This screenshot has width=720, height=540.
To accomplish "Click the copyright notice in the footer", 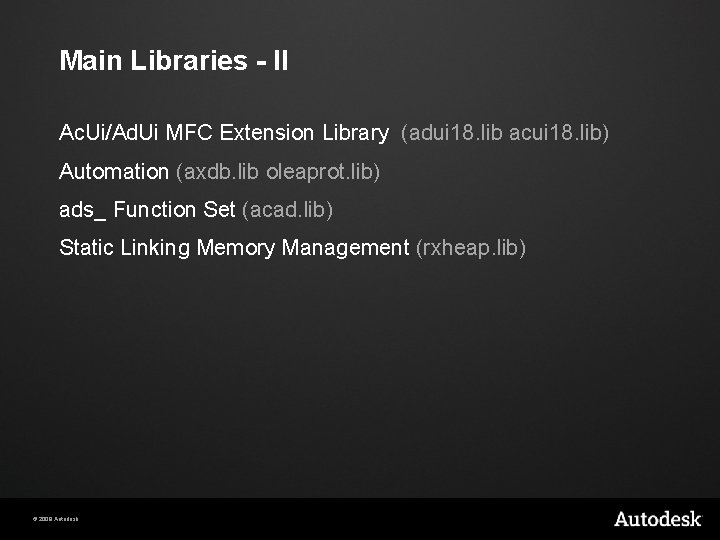I will [56, 519].
